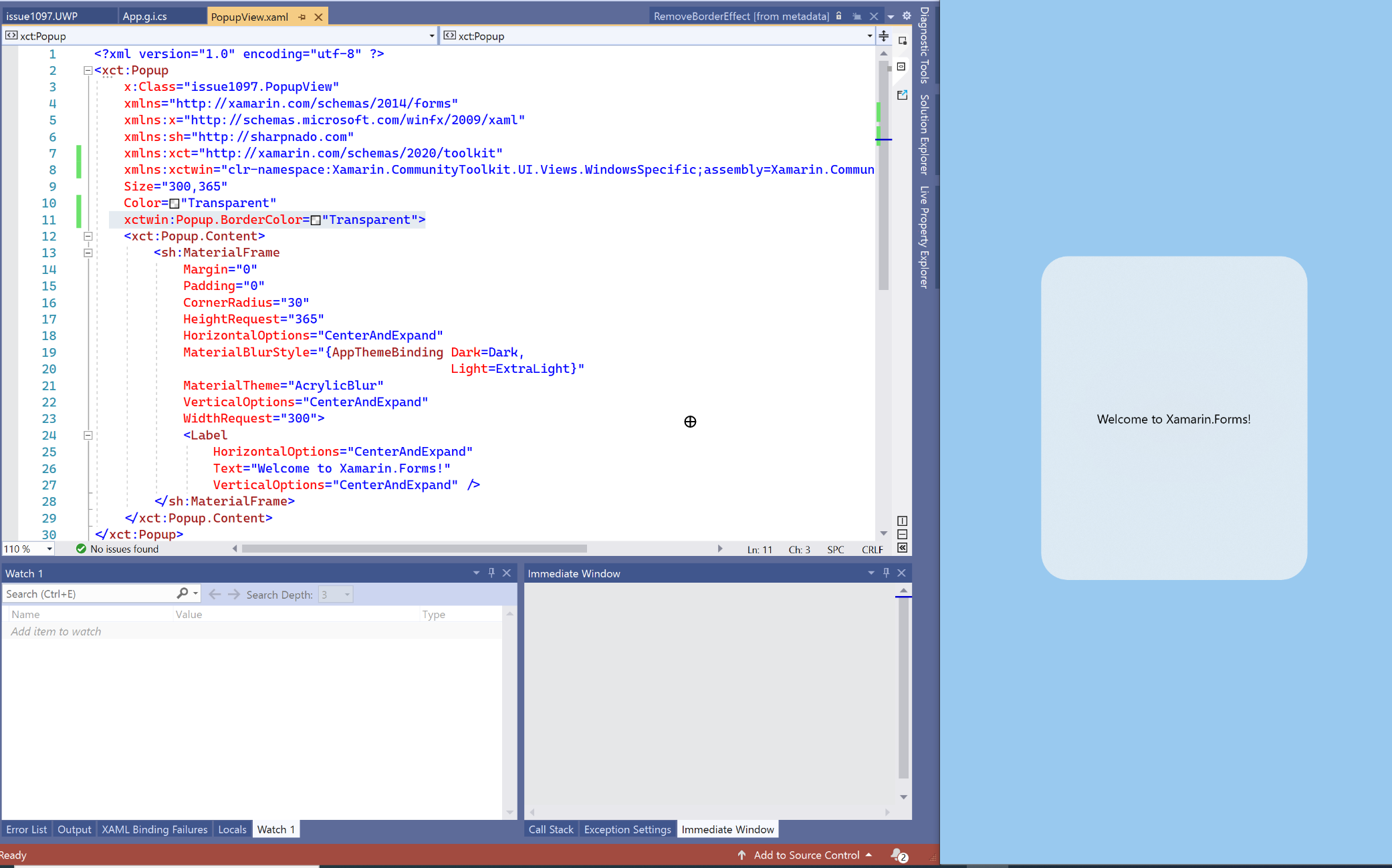Click the lock icon beside RemoveBorderEffect

(x=838, y=15)
